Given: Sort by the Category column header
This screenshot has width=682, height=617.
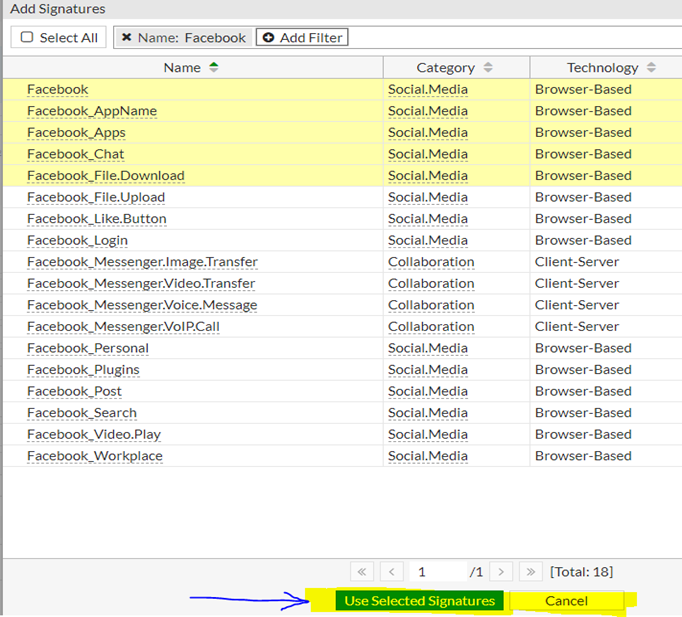Looking at the screenshot, I should coord(455,67).
